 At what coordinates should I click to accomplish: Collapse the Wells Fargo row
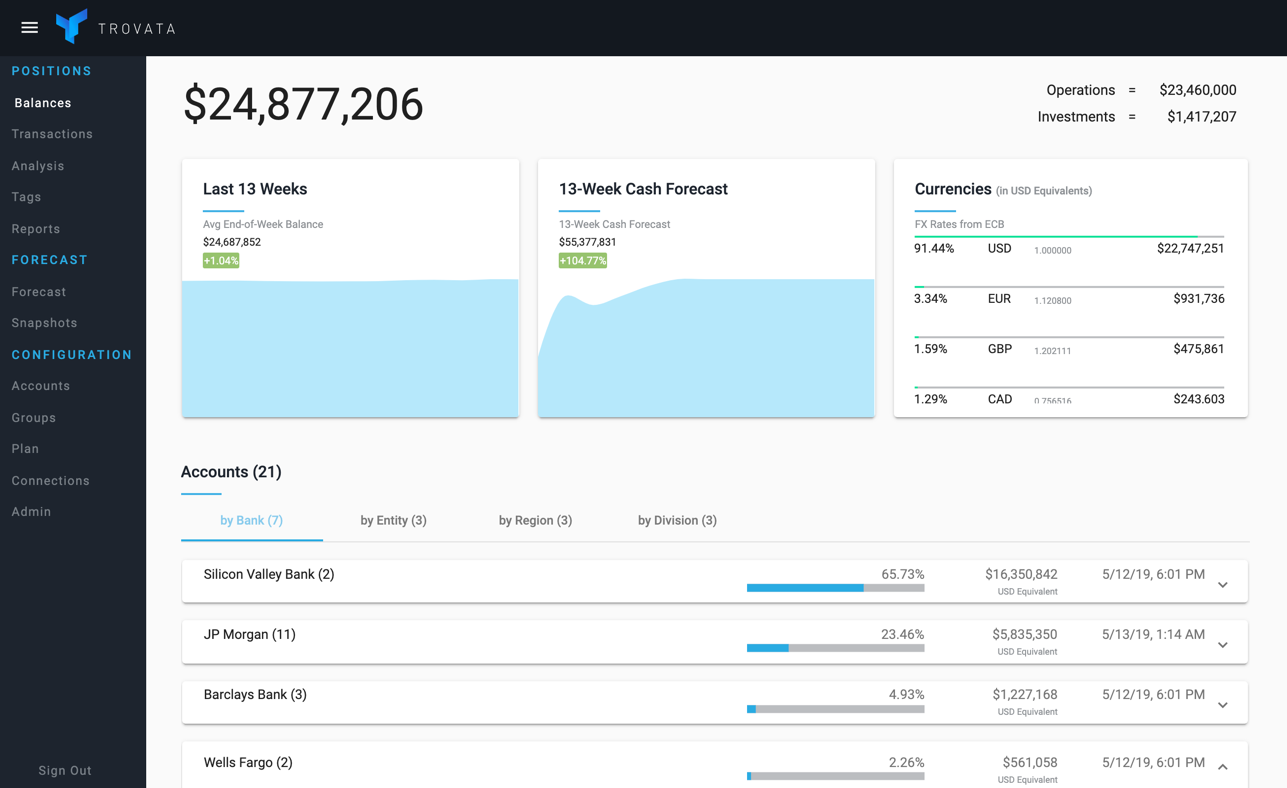point(1222,767)
